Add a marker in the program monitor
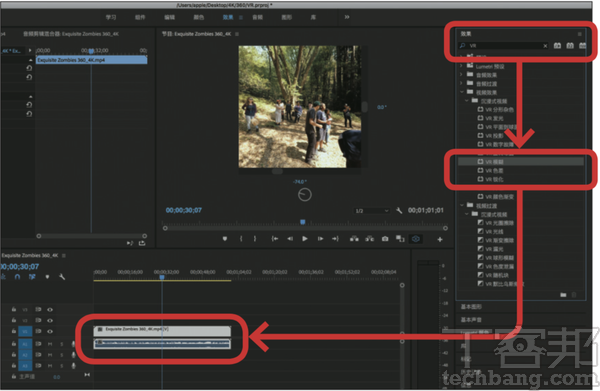Viewport: 600px width, 391px height. pos(225,239)
